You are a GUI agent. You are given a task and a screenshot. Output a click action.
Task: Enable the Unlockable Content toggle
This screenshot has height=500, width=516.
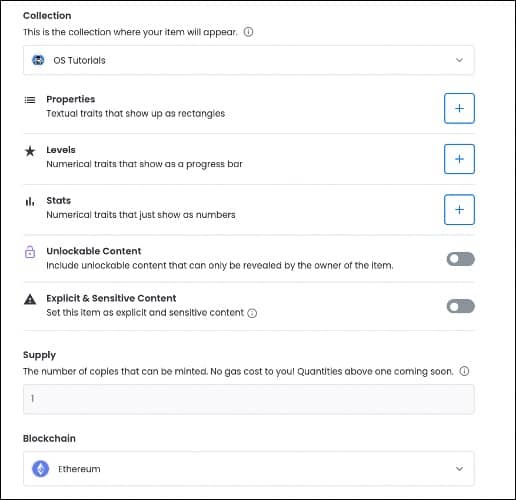coord(460,259)
